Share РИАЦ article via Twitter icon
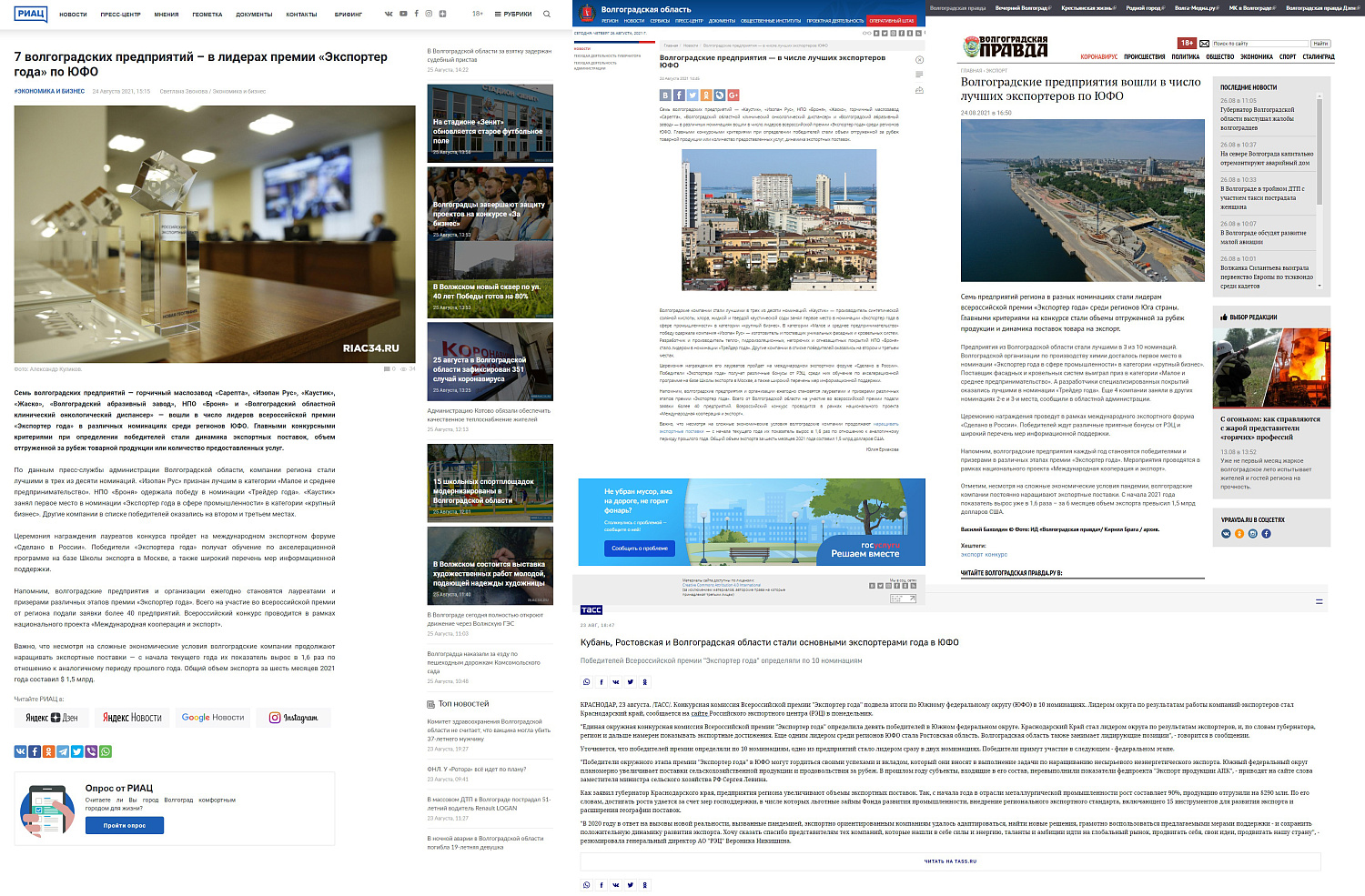Image resolution: width=1365 pixels, height=896 pixels. 77,751
